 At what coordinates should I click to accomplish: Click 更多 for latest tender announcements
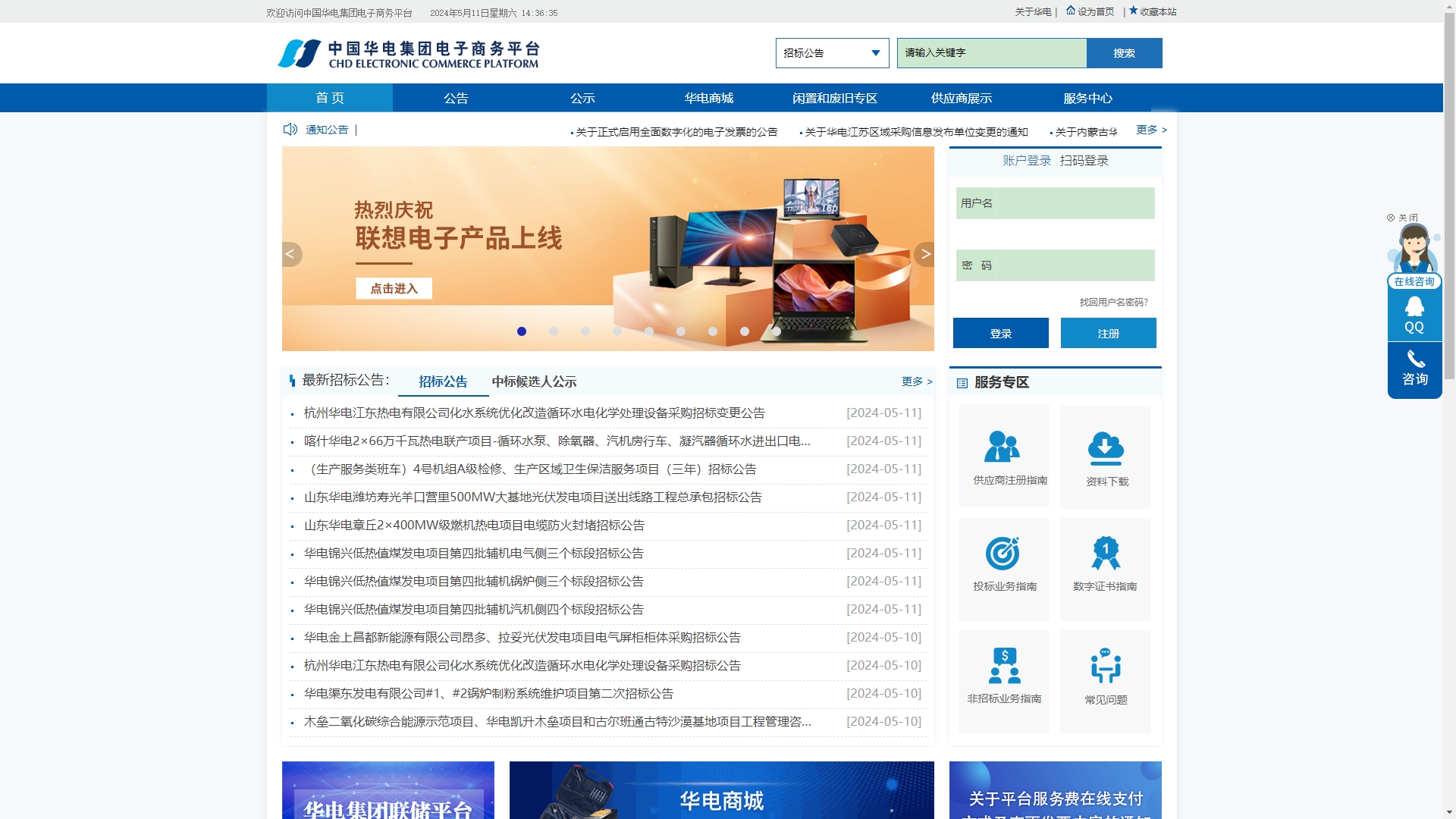pyautogui.click(x=917, y=381)
